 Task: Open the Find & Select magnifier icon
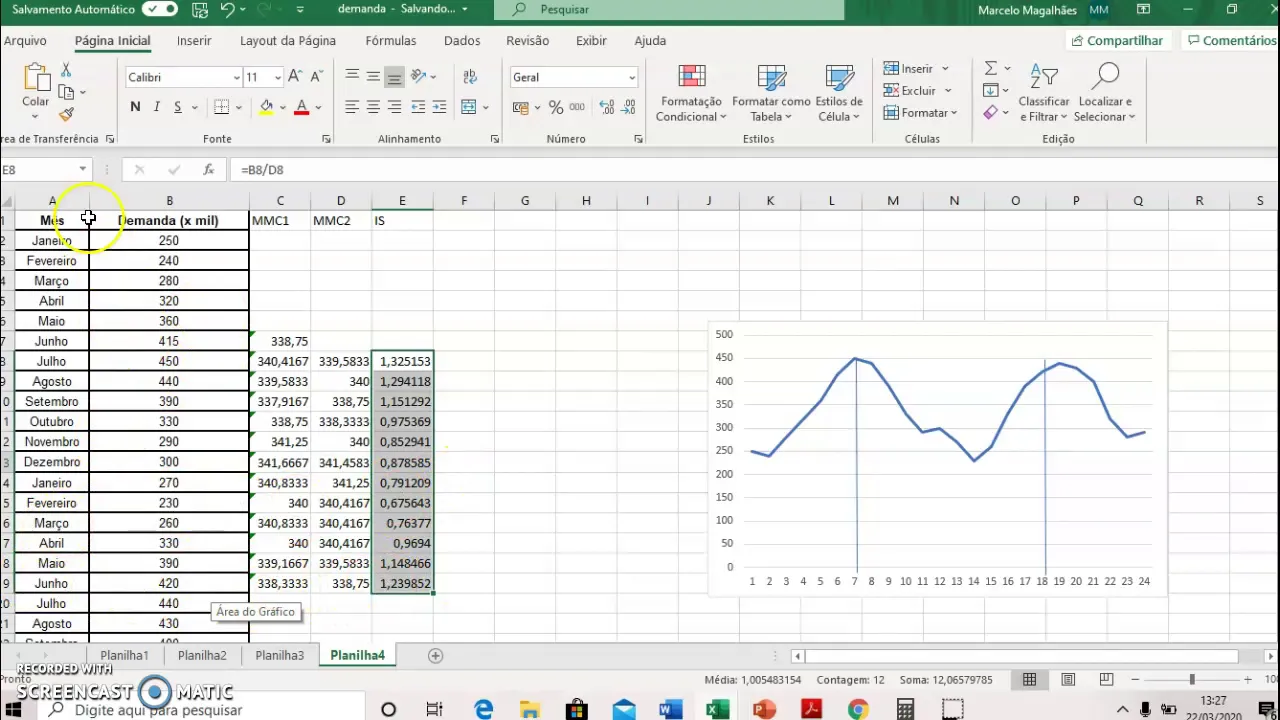pos(1106,77)
